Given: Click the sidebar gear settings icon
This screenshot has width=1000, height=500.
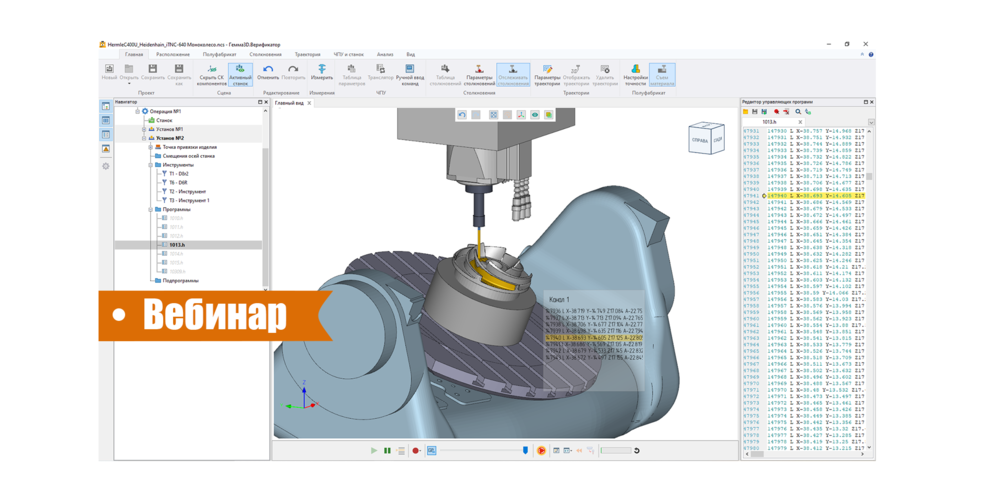Looking at the screenshot, I should (105, 166).
